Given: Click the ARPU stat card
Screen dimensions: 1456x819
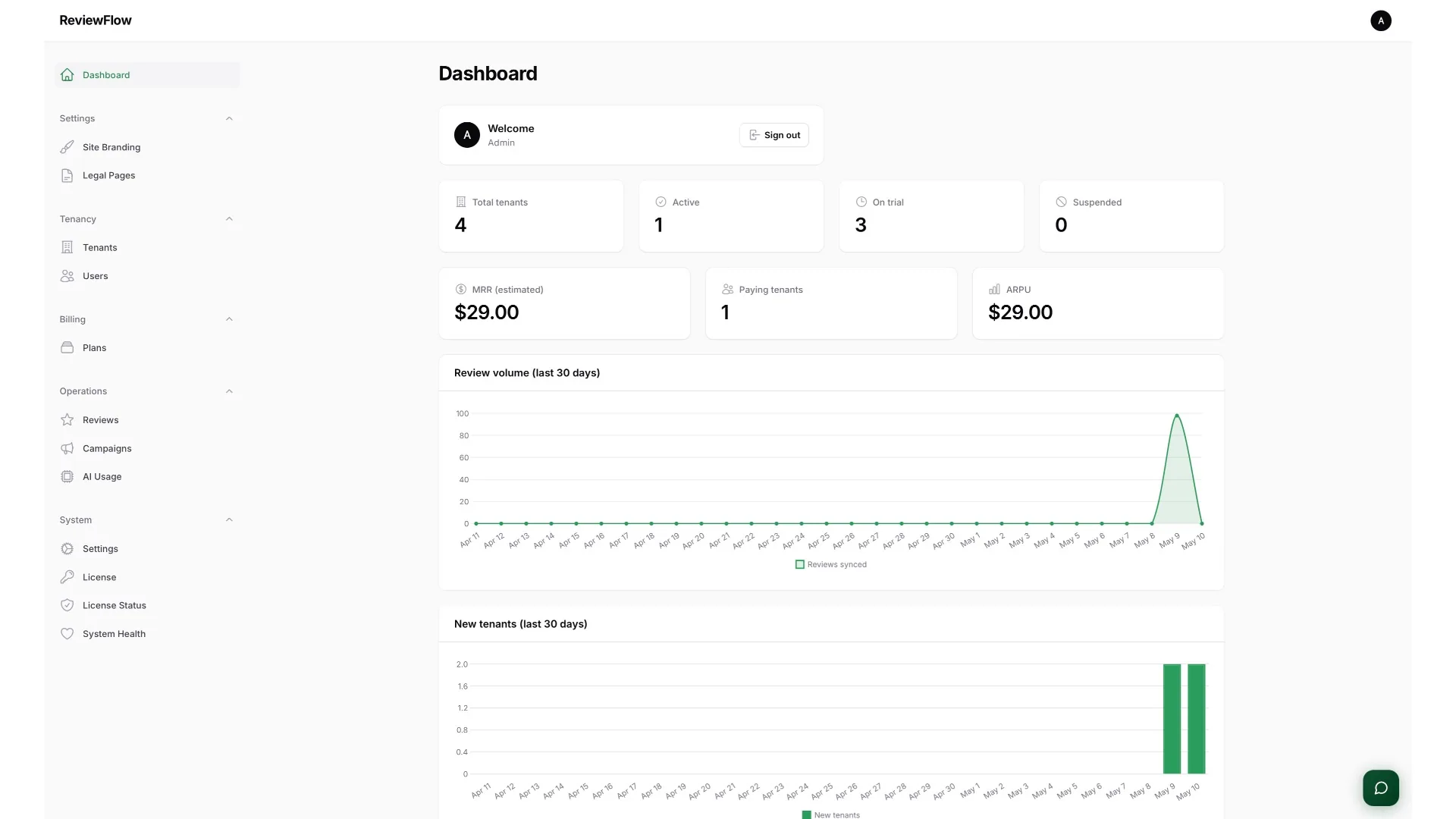Looking at the screenshot, I should pyautogui.click(x=1098, y=303).
